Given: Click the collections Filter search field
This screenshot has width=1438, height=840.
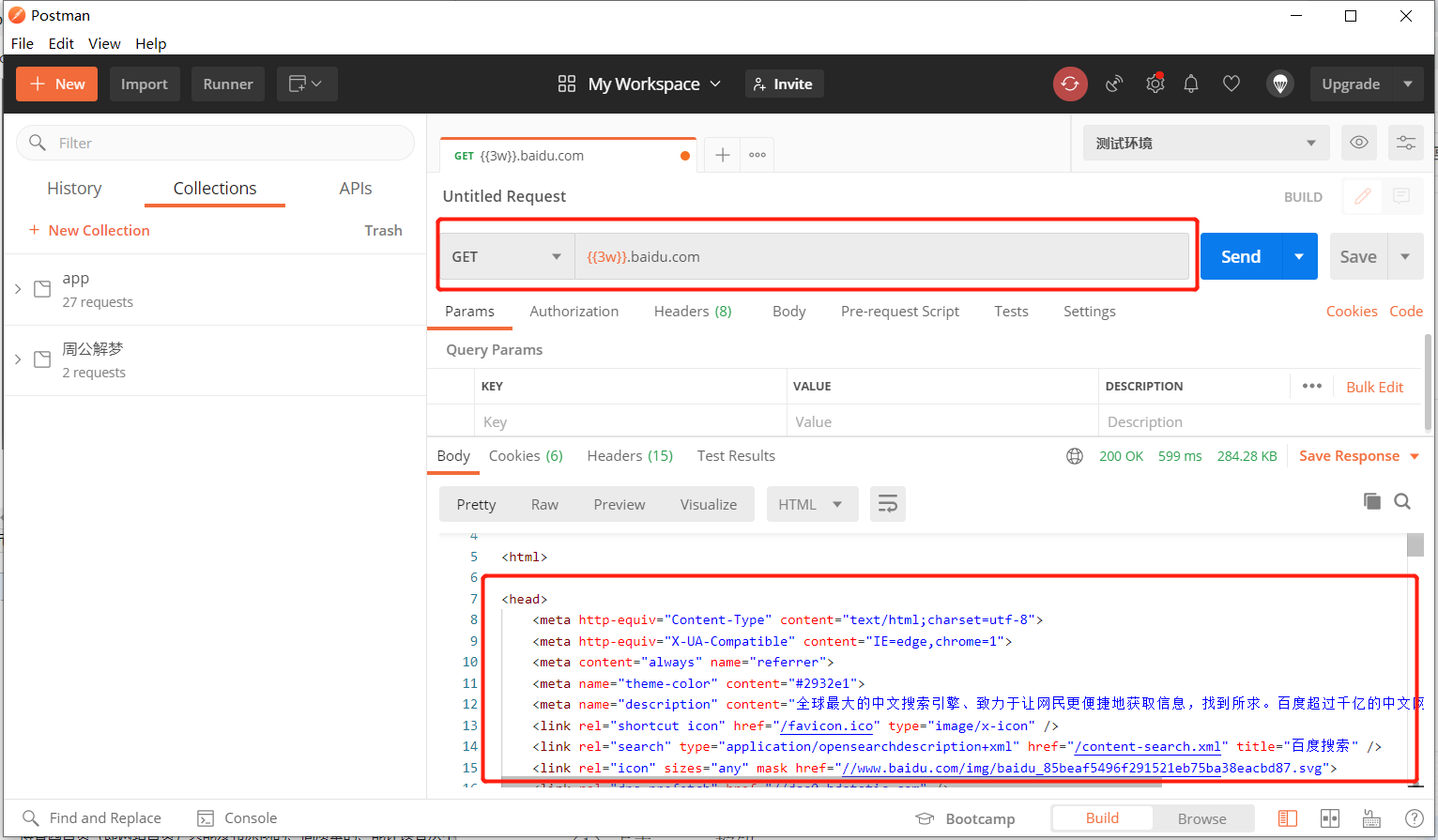Looking at the screenshot, I should pos(215,143).
